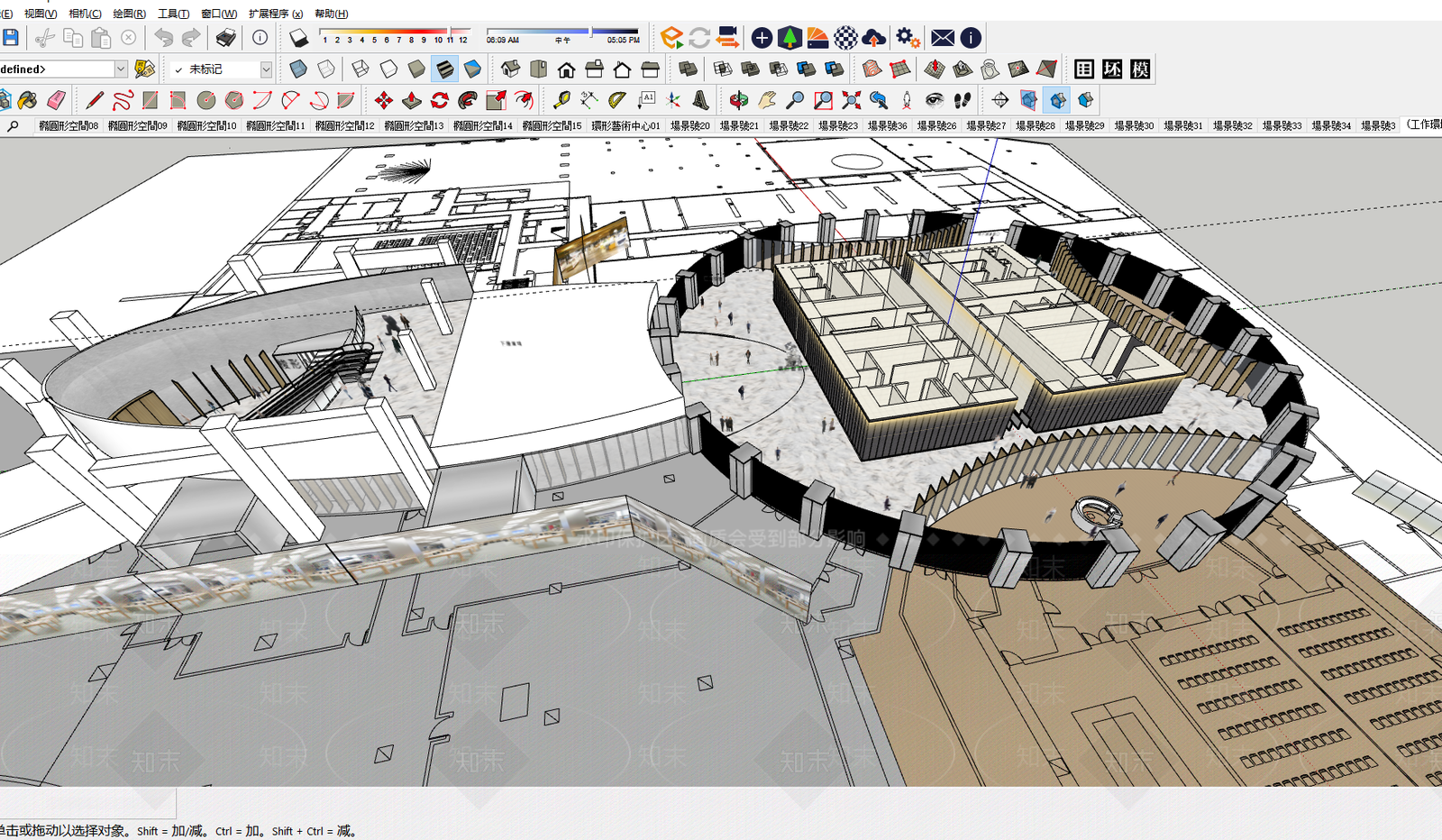Start the Enscape renderer

pyautogui.click(x=671, y=38)
